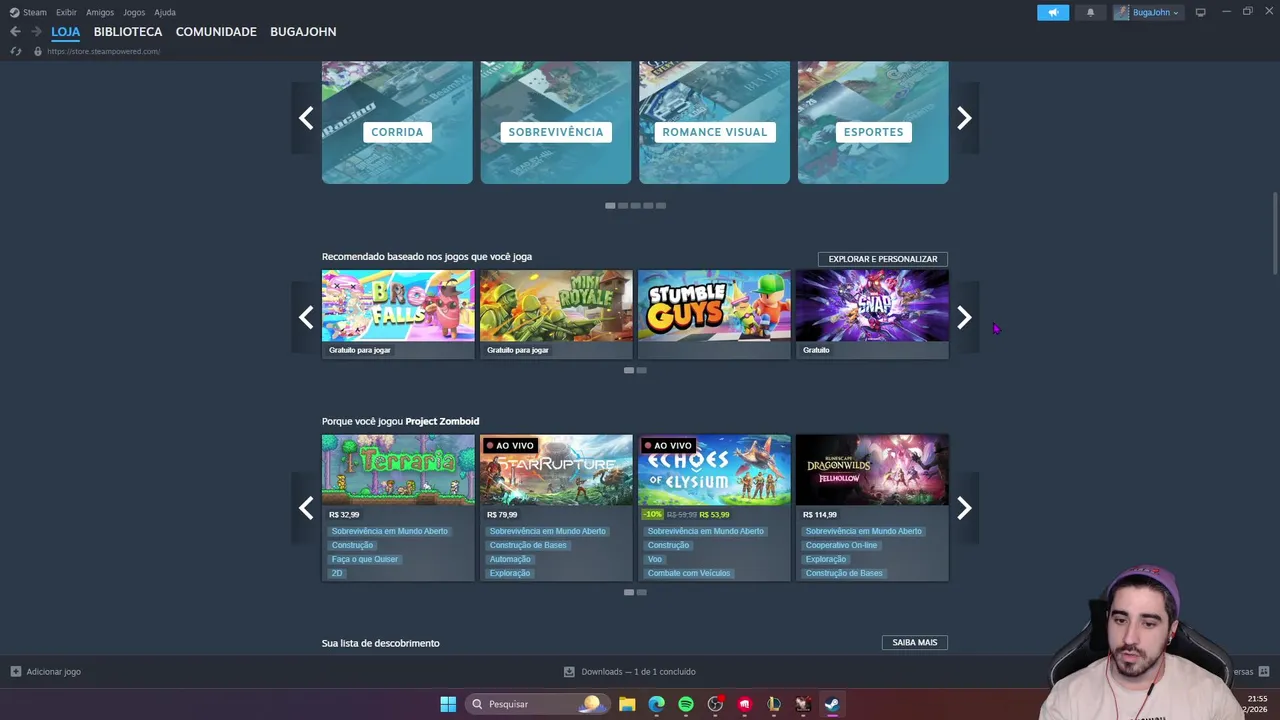Open the Steam menu
The width and height of the screenshot is (1280, 720).
coord(28,12)
